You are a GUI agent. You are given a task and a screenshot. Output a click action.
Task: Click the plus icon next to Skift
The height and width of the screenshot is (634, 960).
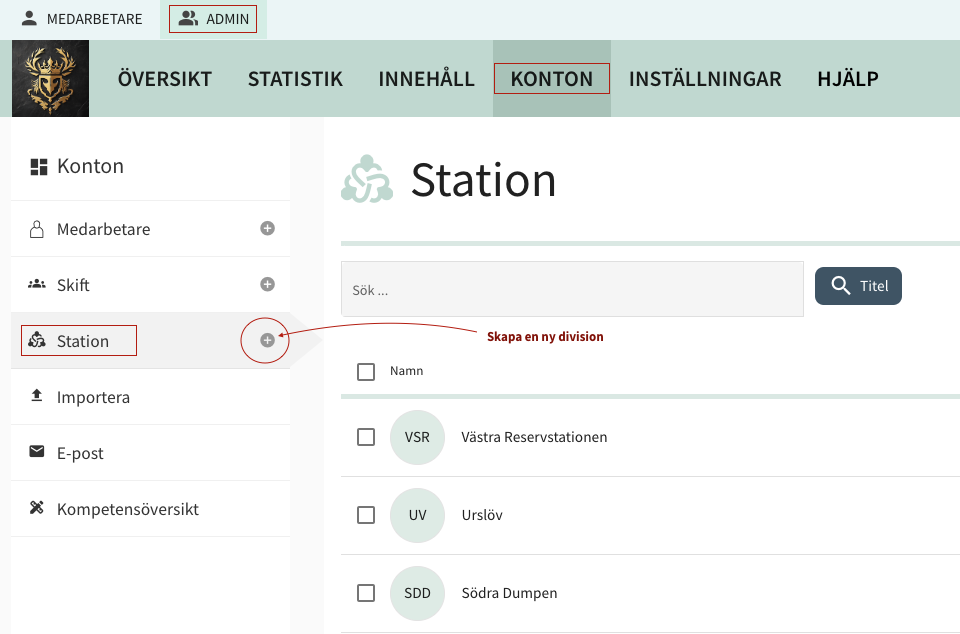click(x=267, y=285)
